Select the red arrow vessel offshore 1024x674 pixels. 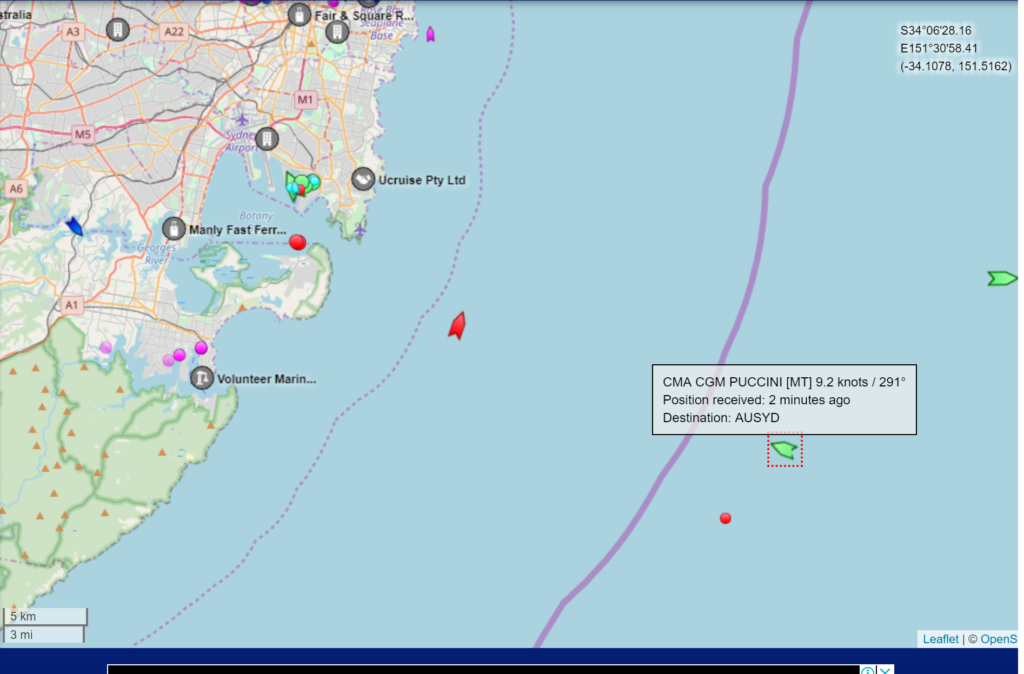tap(457, 326)
